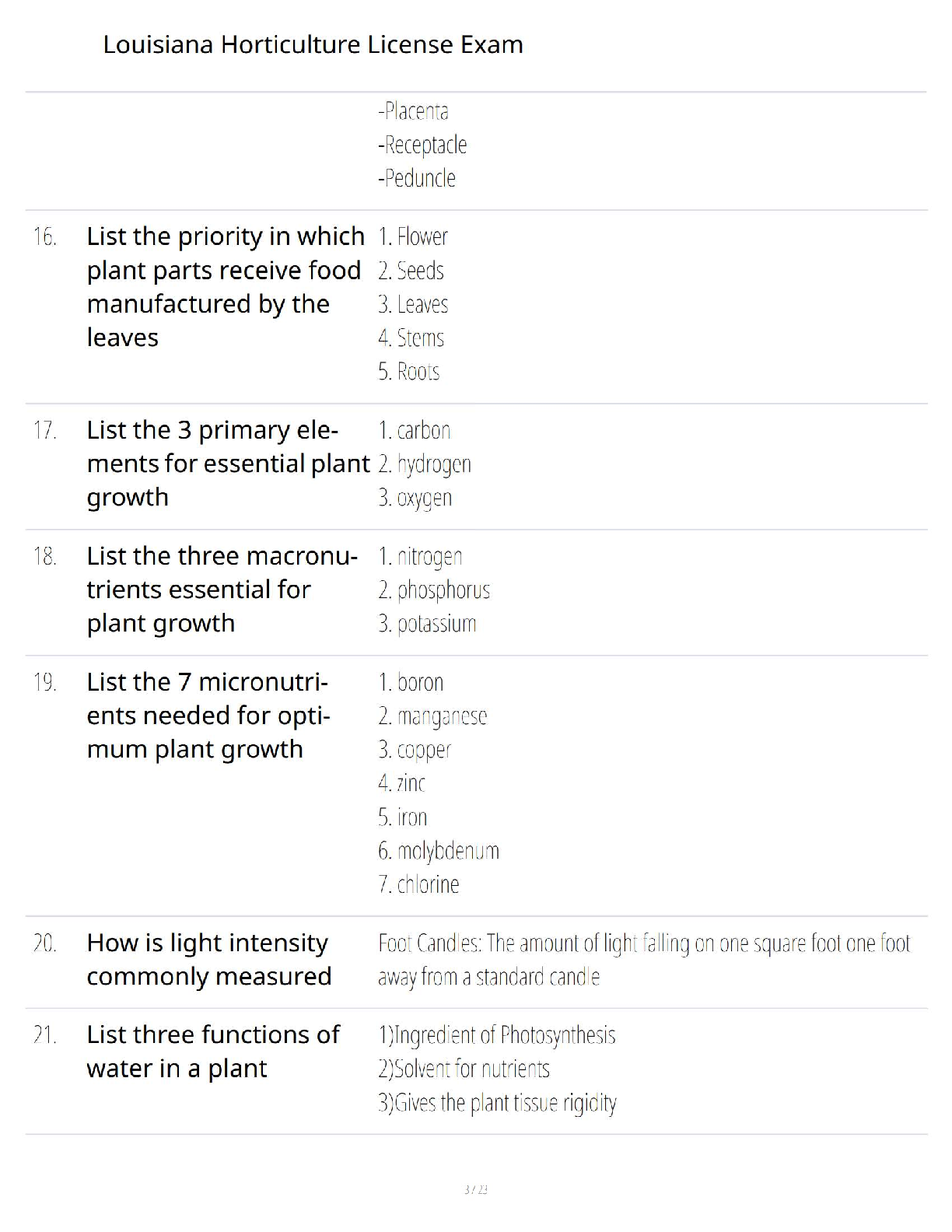The width and height of the screenshot is (952, 1232).
Task: Click the answer '2. phosphorus'
Action: click(434, 590)
